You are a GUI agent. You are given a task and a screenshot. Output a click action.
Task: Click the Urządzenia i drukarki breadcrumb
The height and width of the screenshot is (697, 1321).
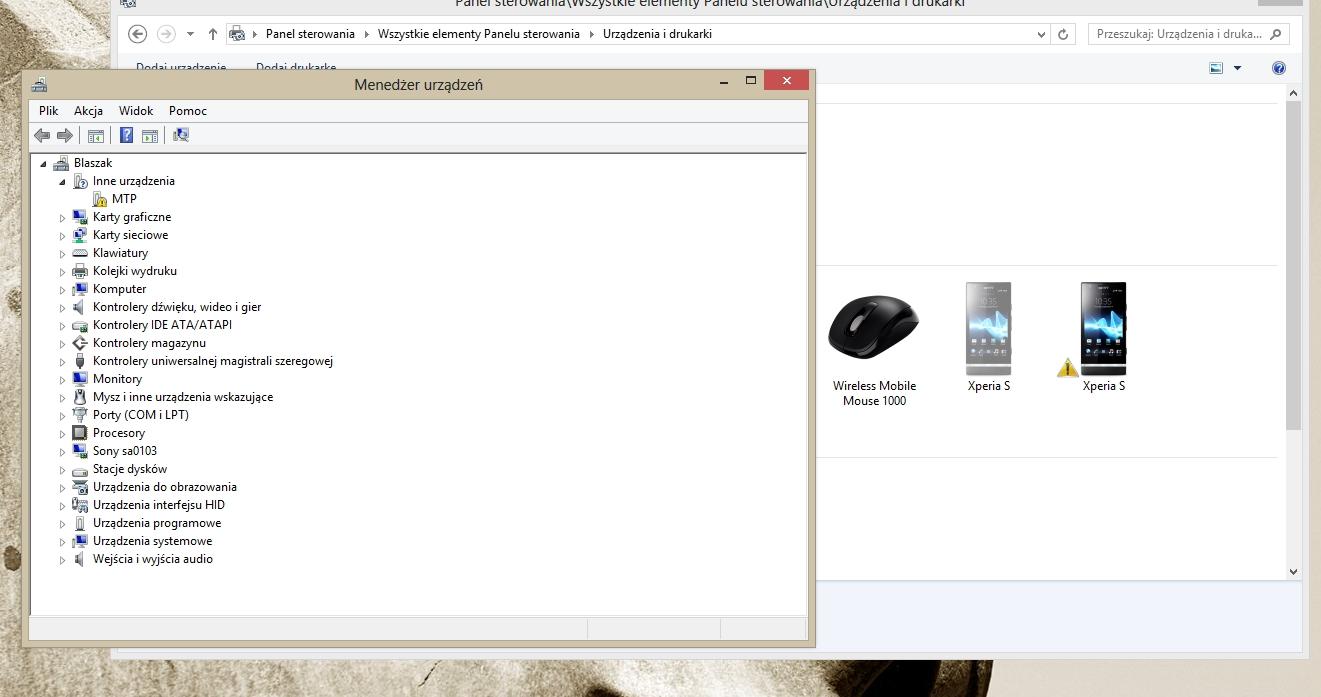tap(657, 34)
